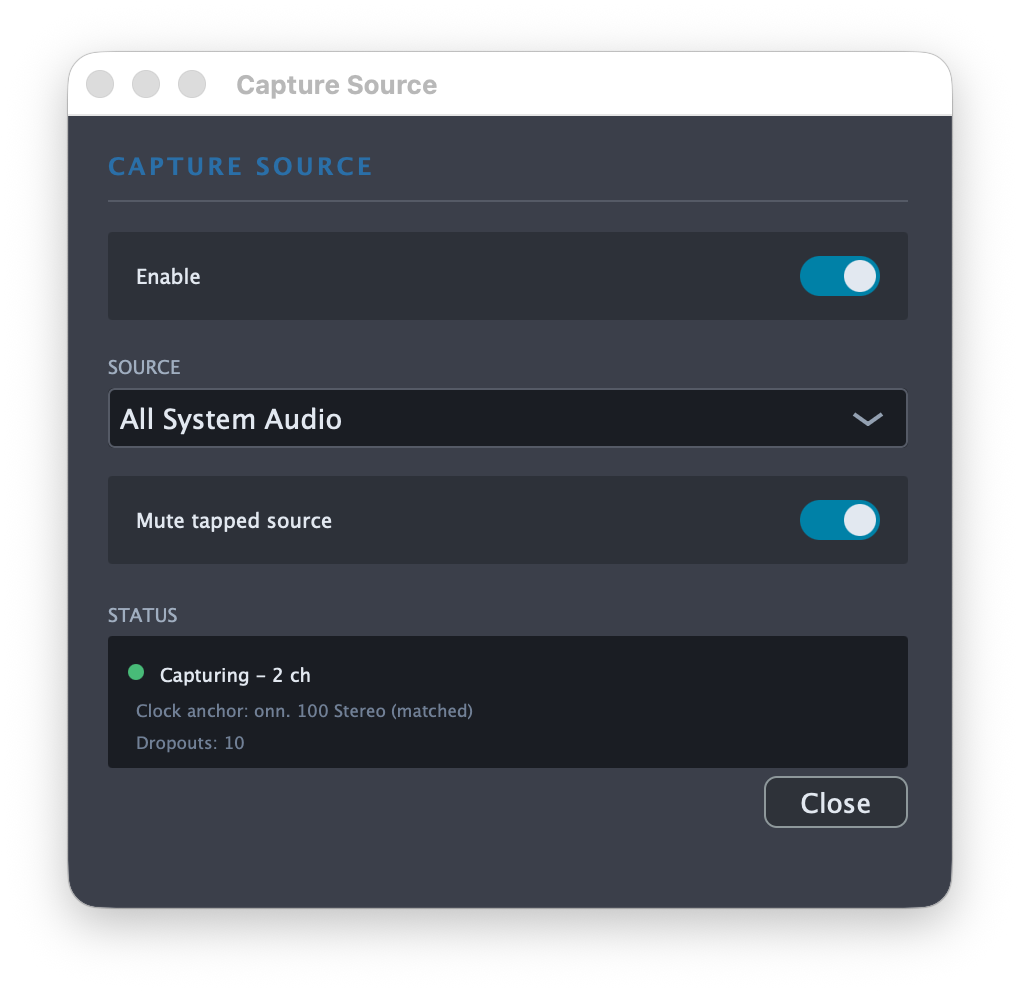Click the CAPTURE SOURCE heading
1020x992 pixels.
[240, 167]
